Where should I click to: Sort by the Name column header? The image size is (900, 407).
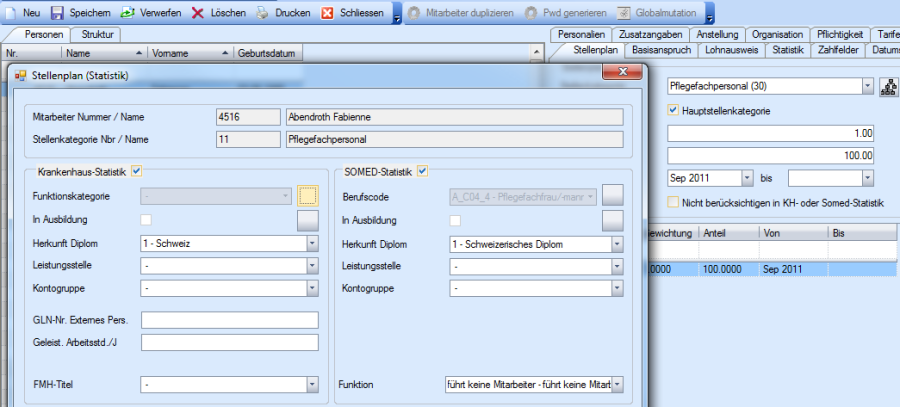coord(104,53)
